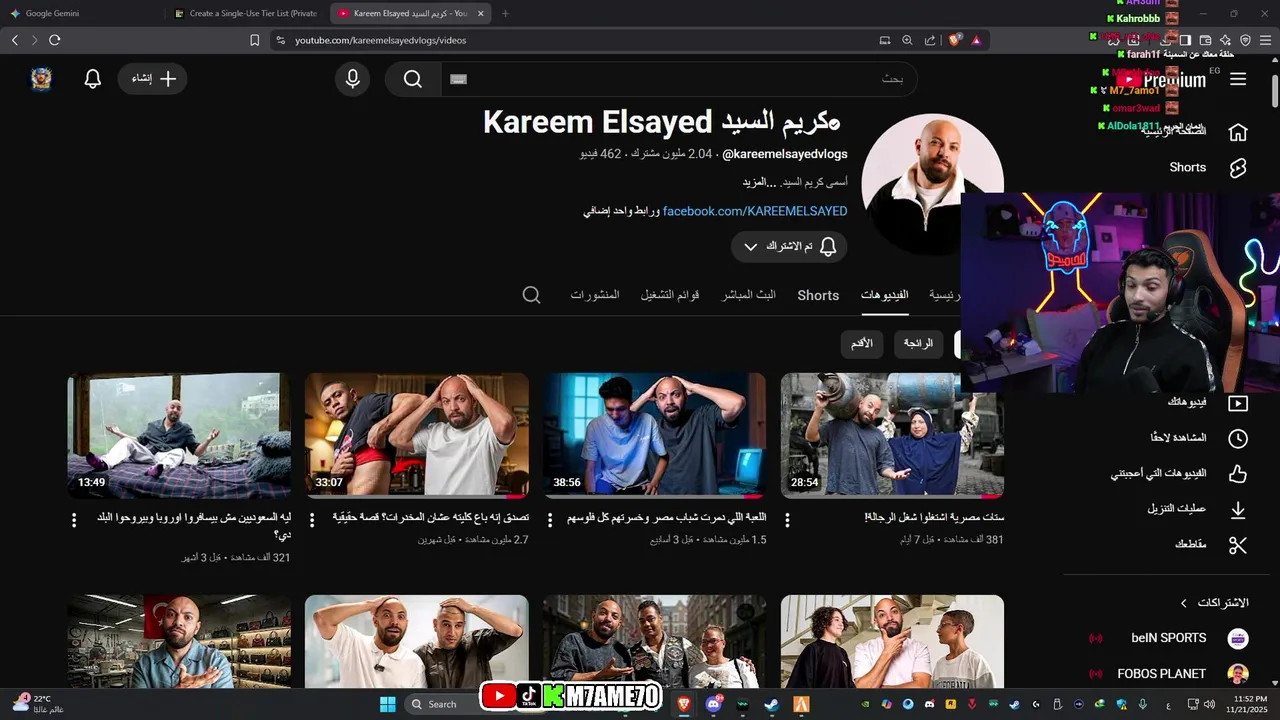
Task: Reload the current page
Action: point(55,40)
